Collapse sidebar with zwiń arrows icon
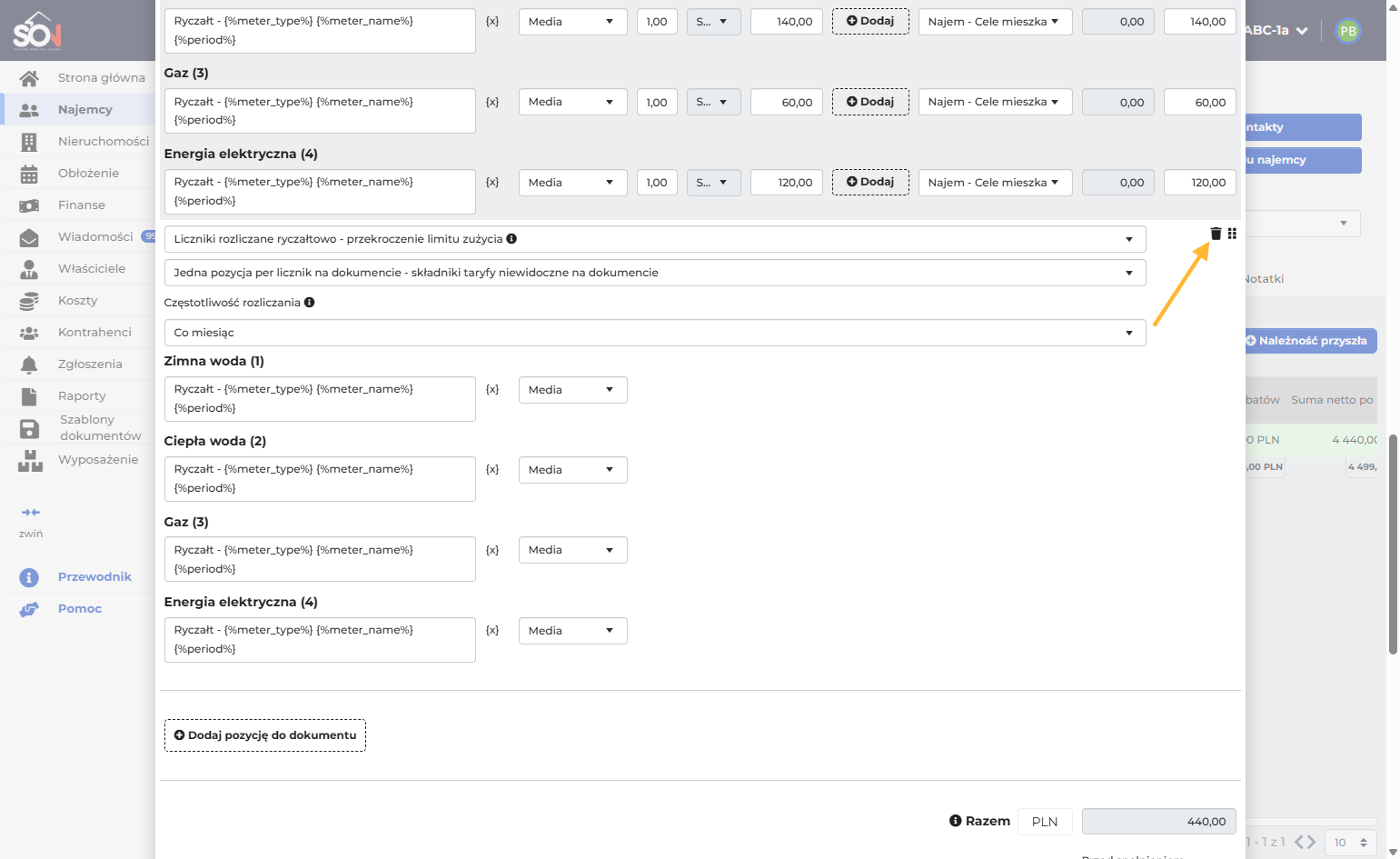 tap(31, 513)
